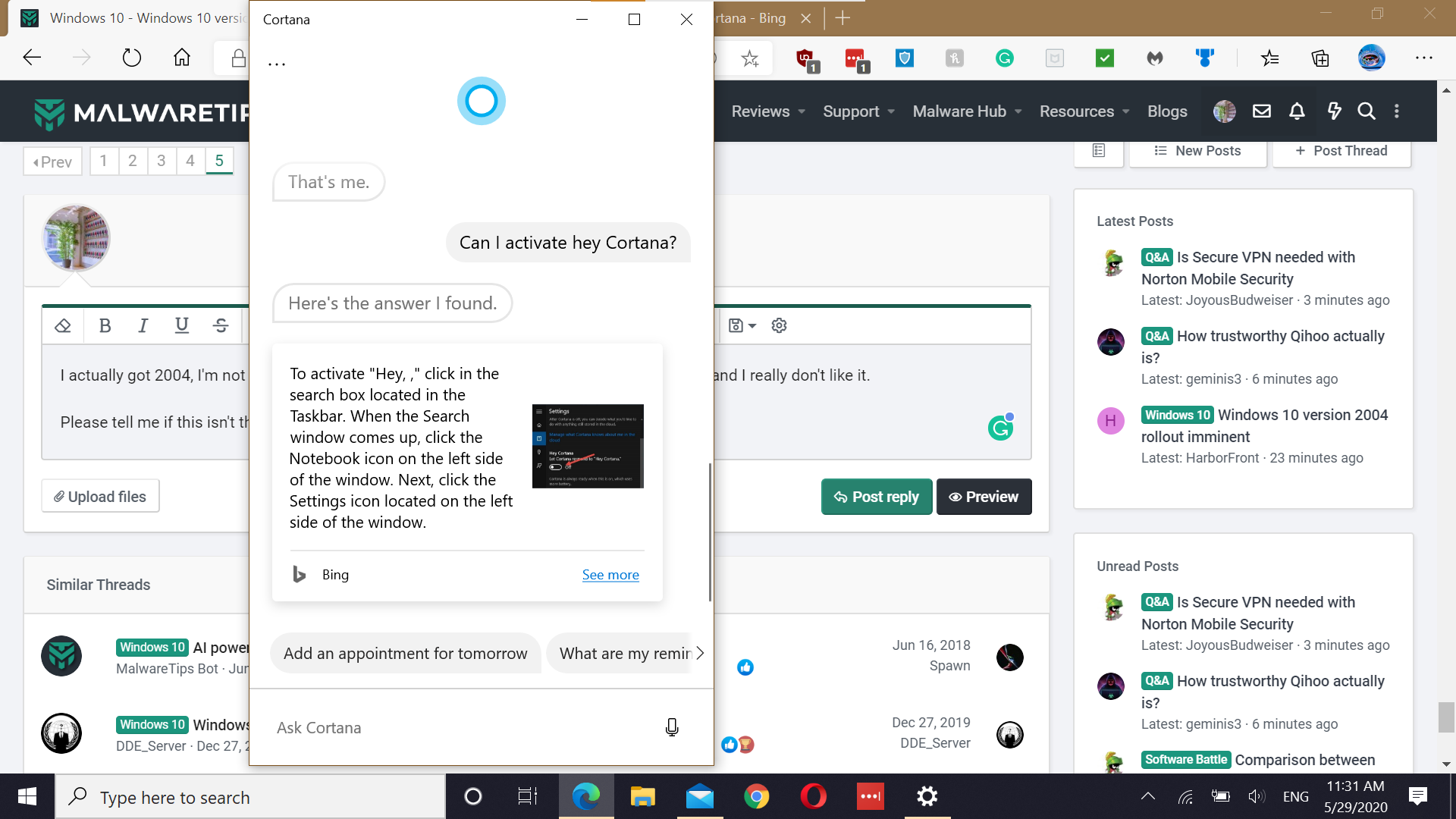Click the Post reply button

[x=876, y=497]
